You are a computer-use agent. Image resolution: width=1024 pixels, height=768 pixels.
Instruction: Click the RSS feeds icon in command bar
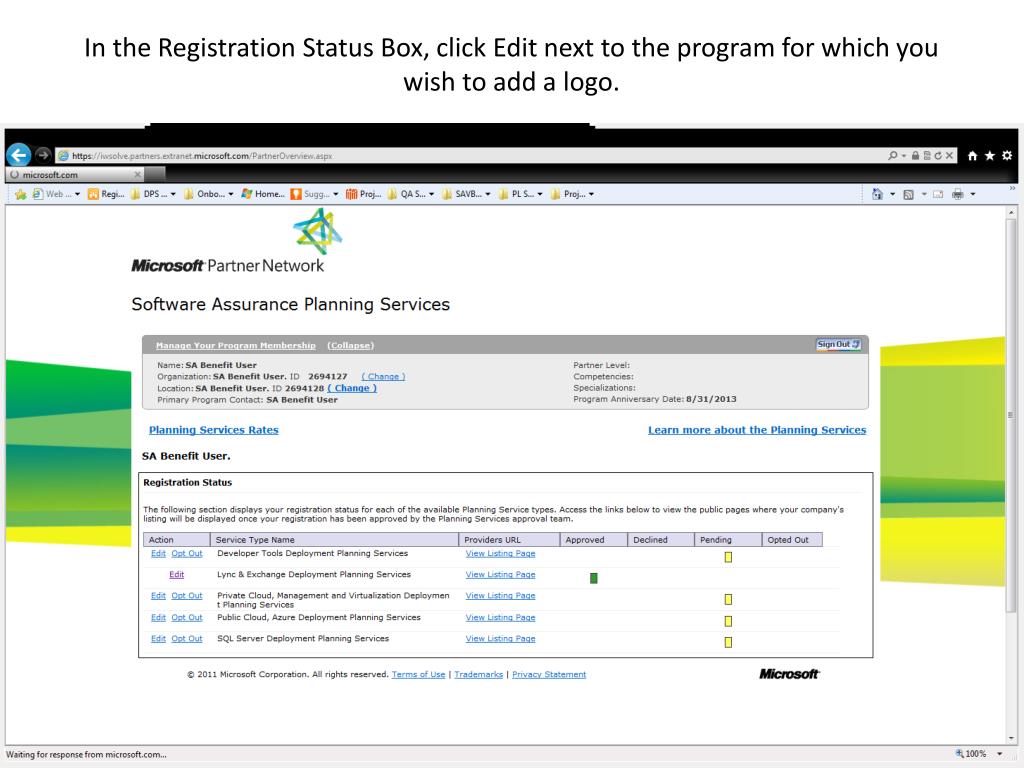[x=908, y=194]
